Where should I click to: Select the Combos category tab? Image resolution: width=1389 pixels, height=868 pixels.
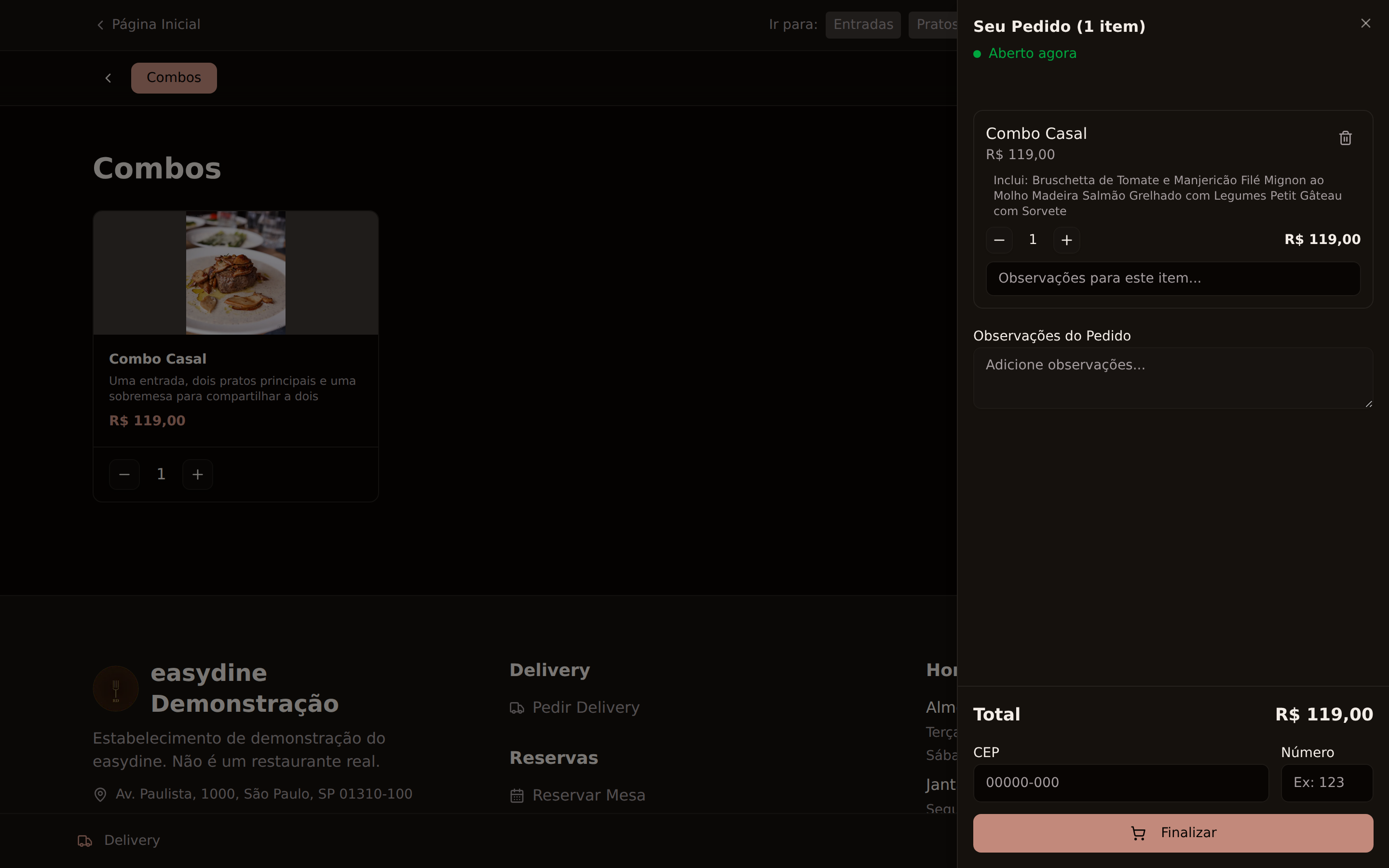(x=174, y=78)
